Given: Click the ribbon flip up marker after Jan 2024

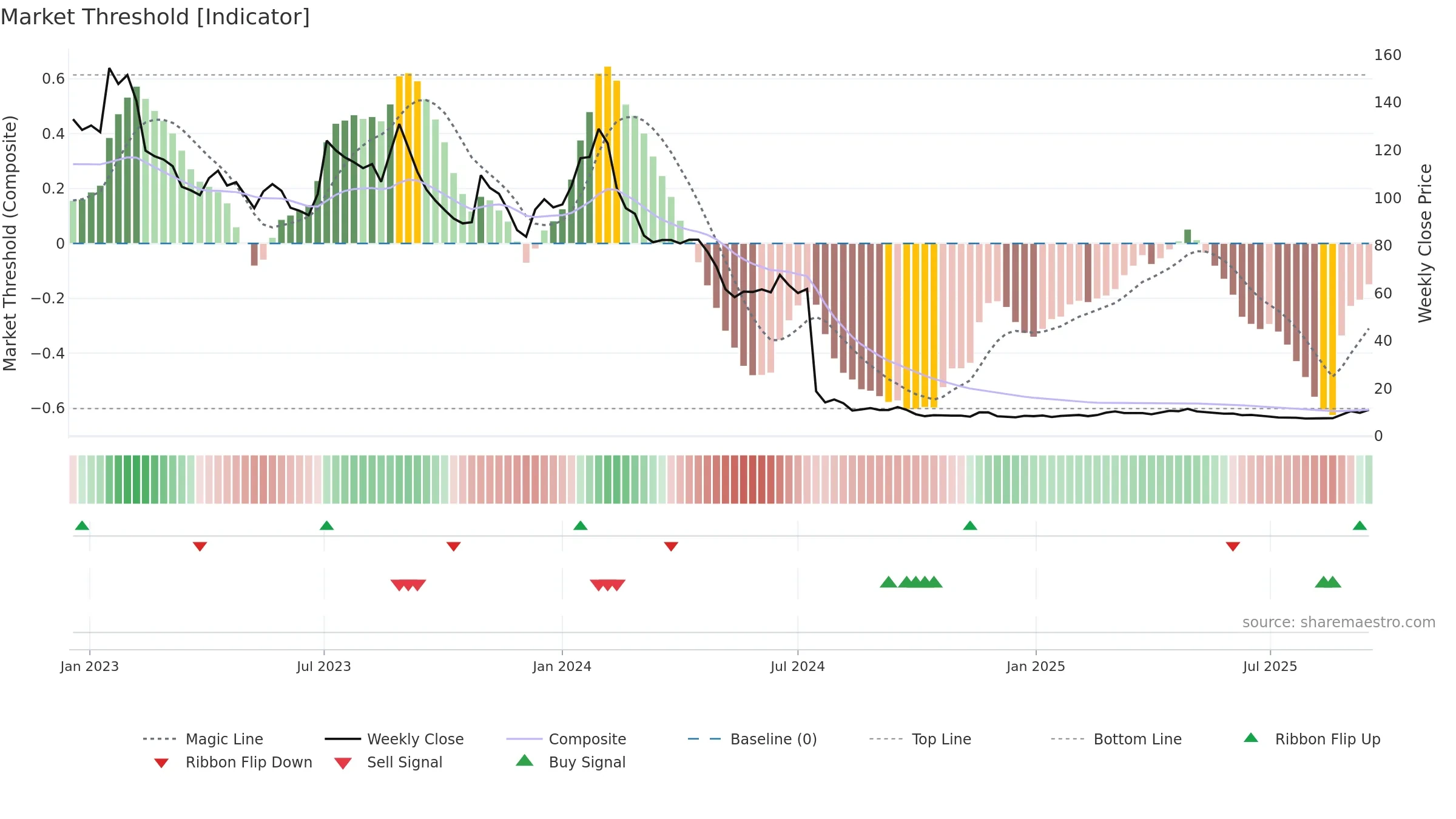Looking at the screenshot, I should coord(581,525).
